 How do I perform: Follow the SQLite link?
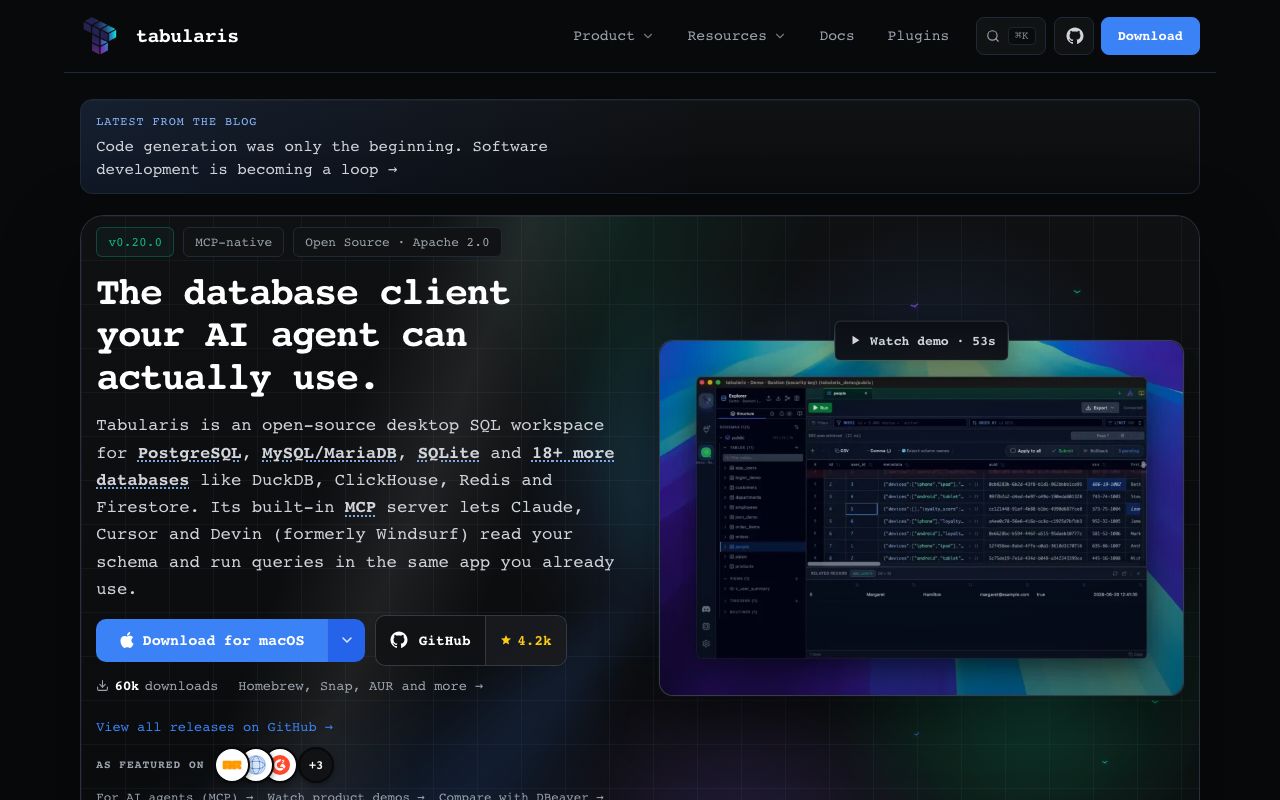[x=448, y=453]
